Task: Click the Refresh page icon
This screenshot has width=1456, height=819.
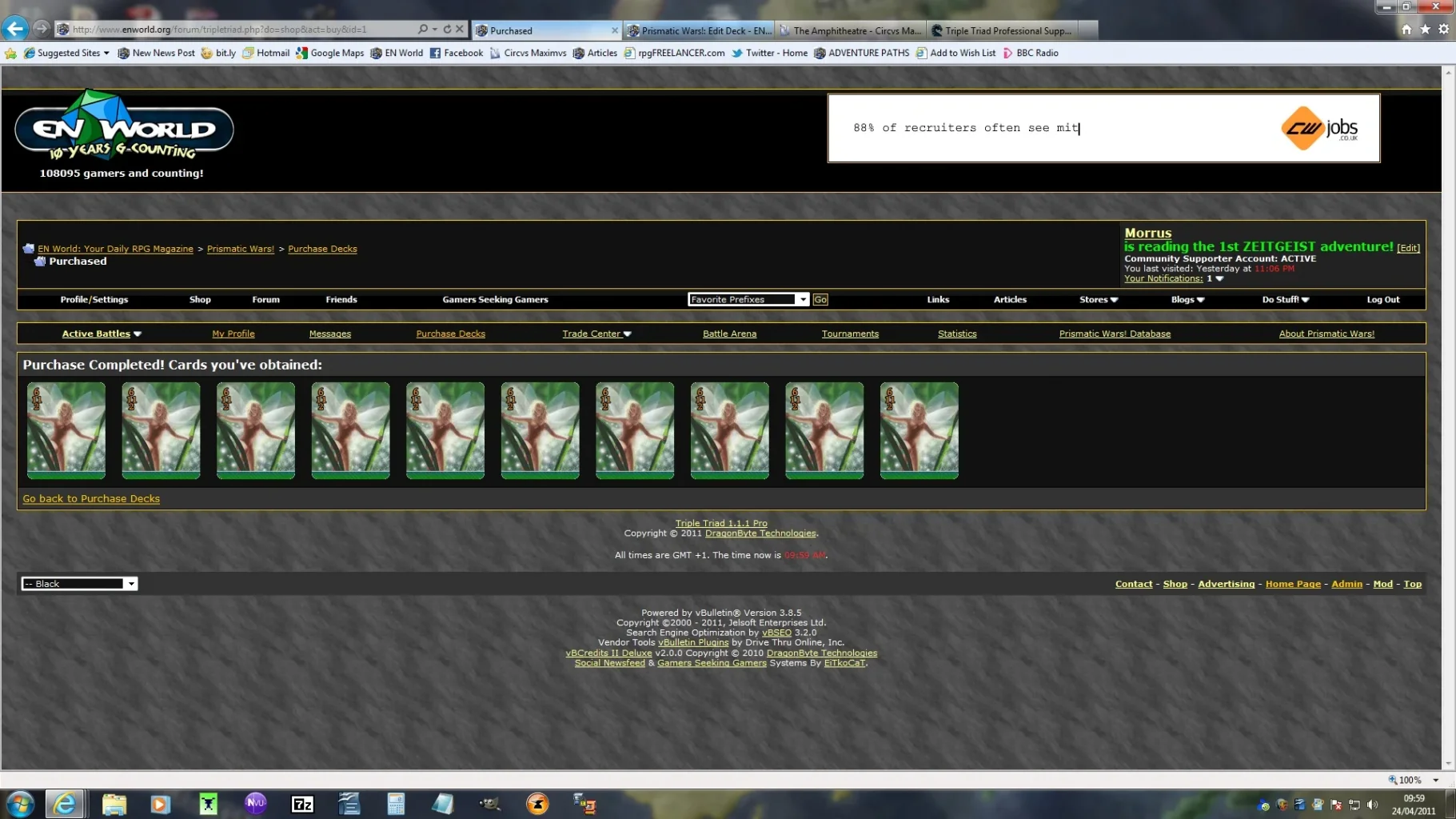Action: [447, 29]
